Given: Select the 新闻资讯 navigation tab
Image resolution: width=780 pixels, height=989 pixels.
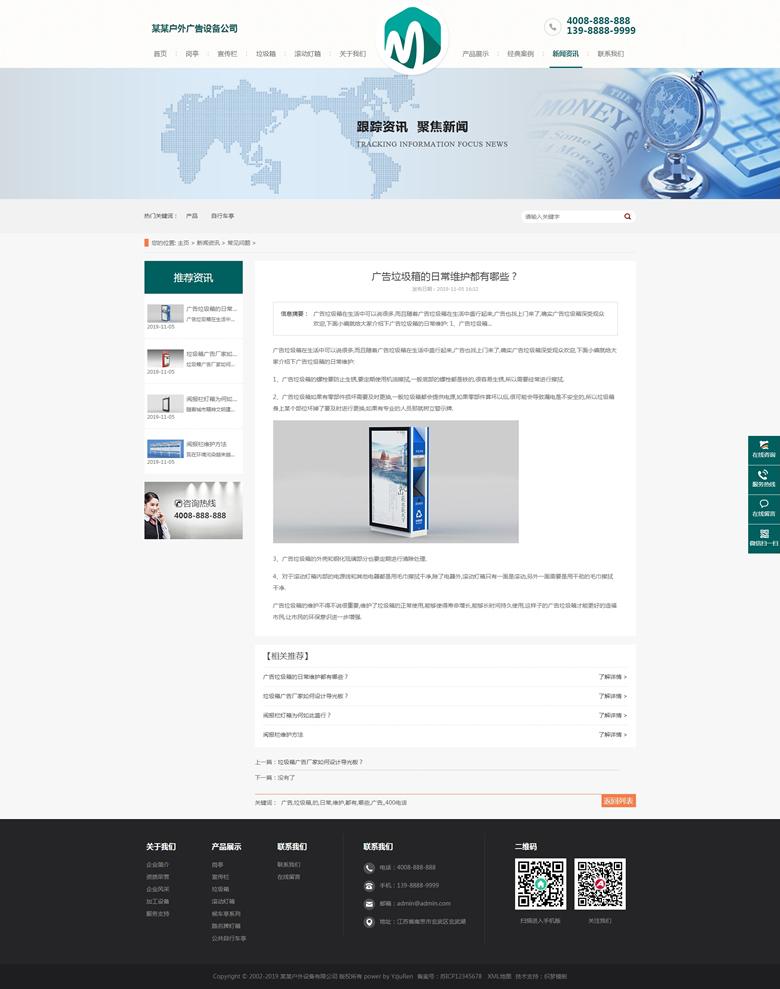Looking at the screenshot, I should [565, 54].
